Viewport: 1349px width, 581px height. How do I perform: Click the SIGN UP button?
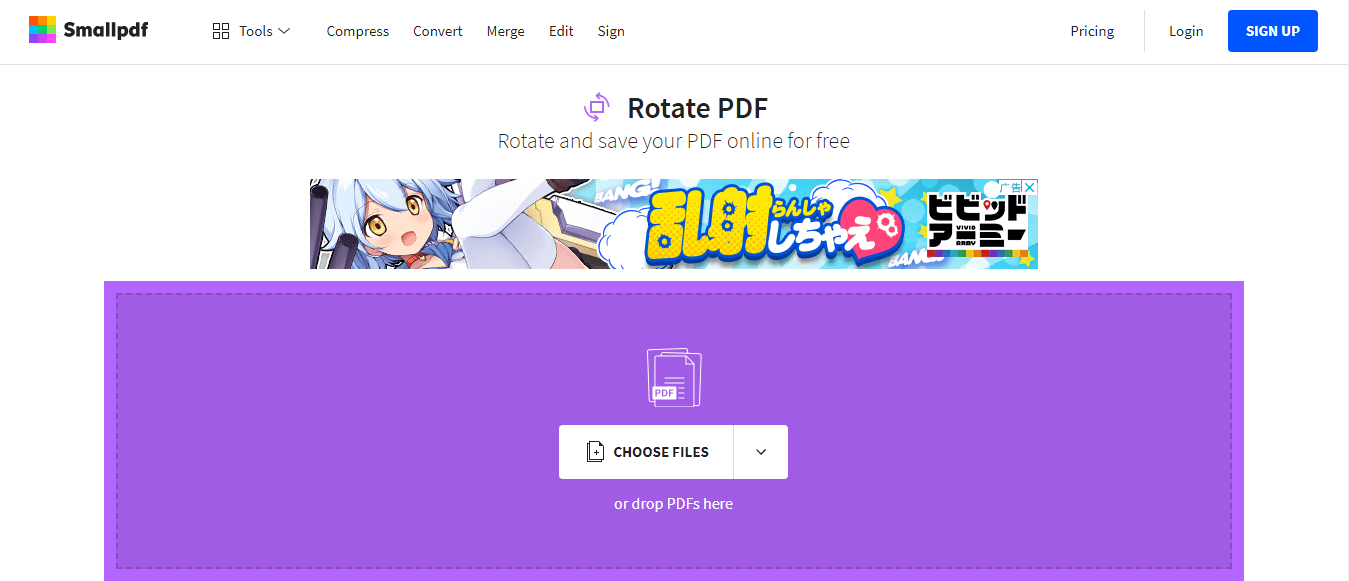pos(1273,31)
